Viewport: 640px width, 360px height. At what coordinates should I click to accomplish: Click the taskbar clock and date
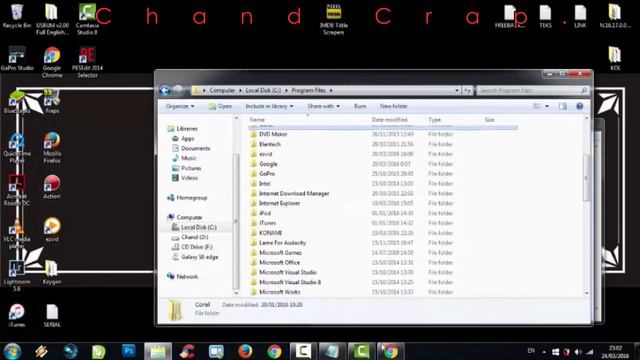[615, 352]
